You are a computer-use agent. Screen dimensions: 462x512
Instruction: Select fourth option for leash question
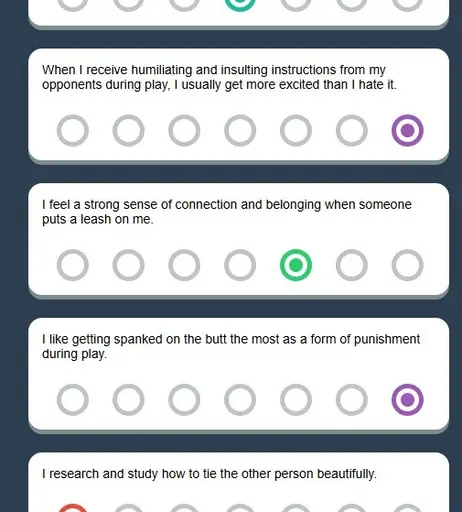tap(240, 265)
